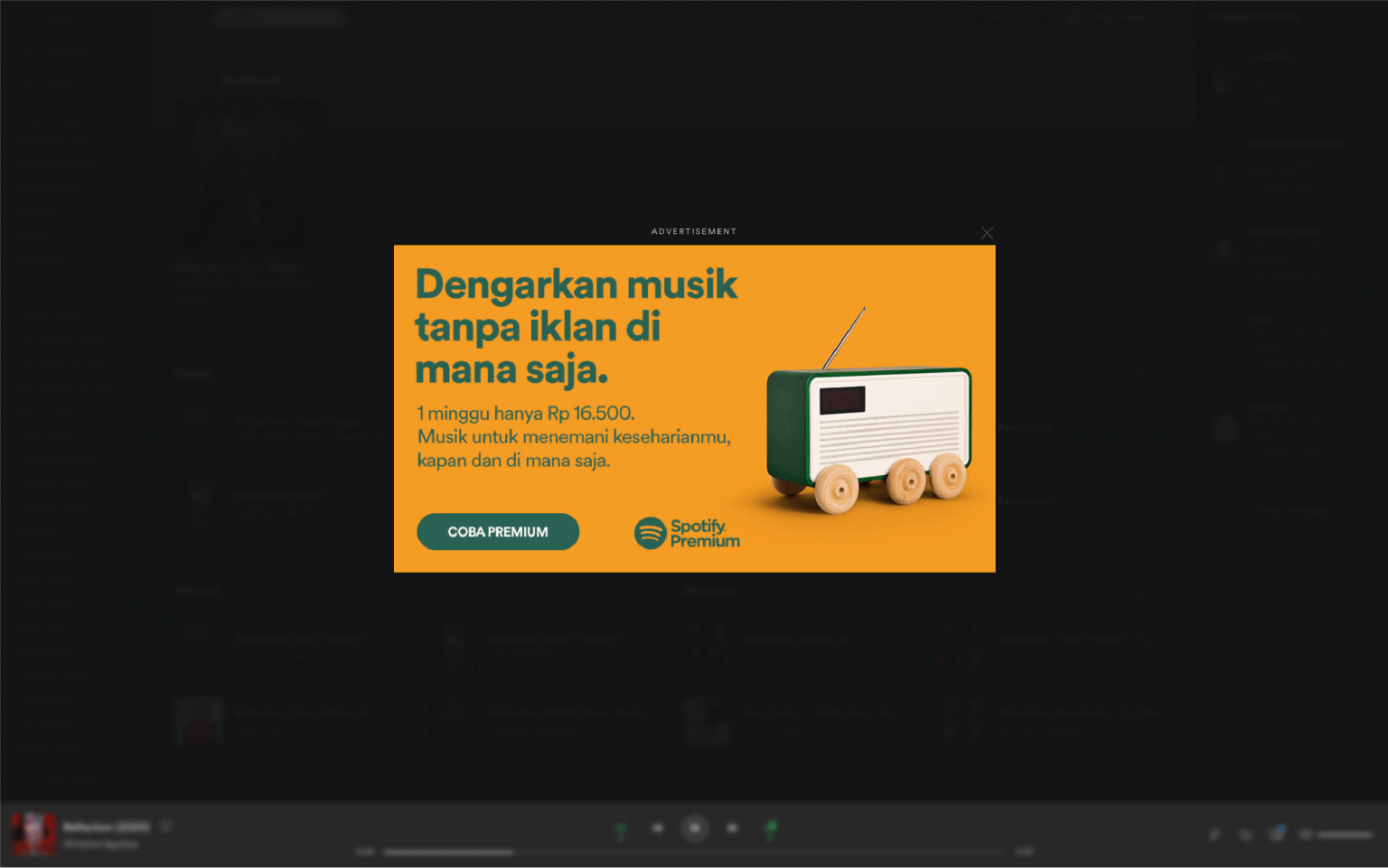
Task: Open lyrics with the microphone icon
Action: 1214,835
